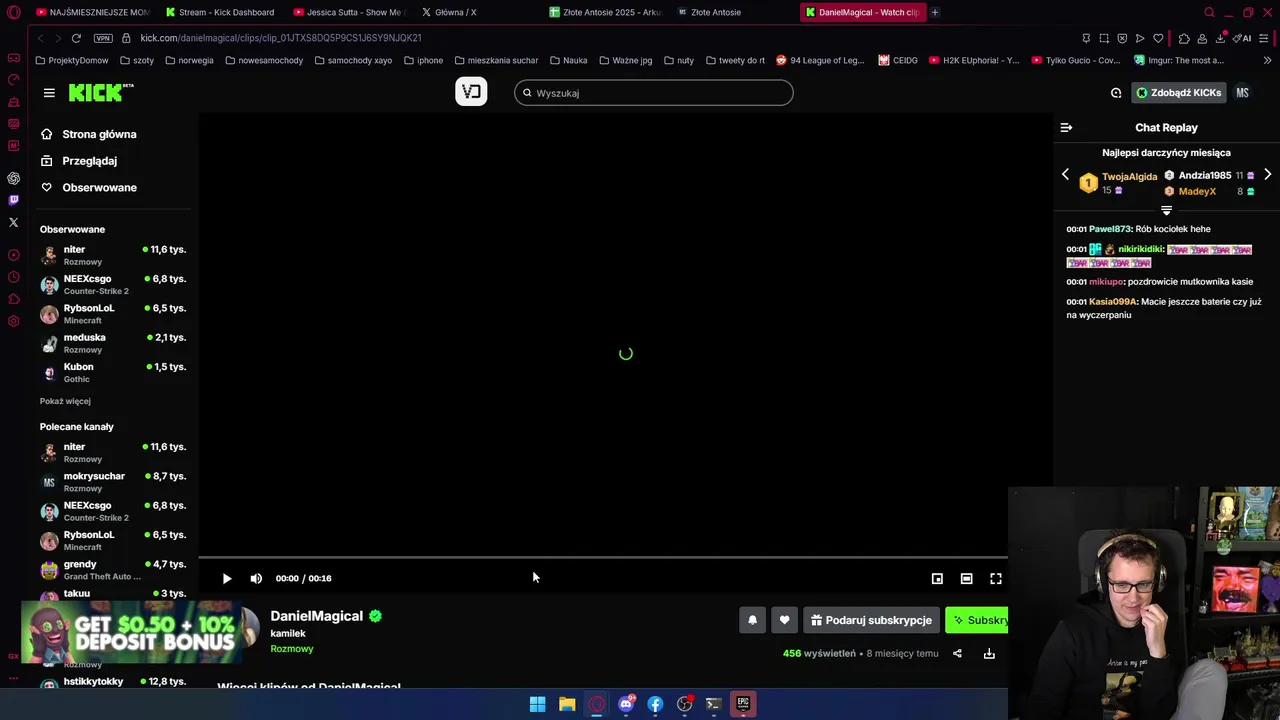Open Discord from taskbar
The width and height of the screenshot is (1280, 720).
click(x=626, y=704)
